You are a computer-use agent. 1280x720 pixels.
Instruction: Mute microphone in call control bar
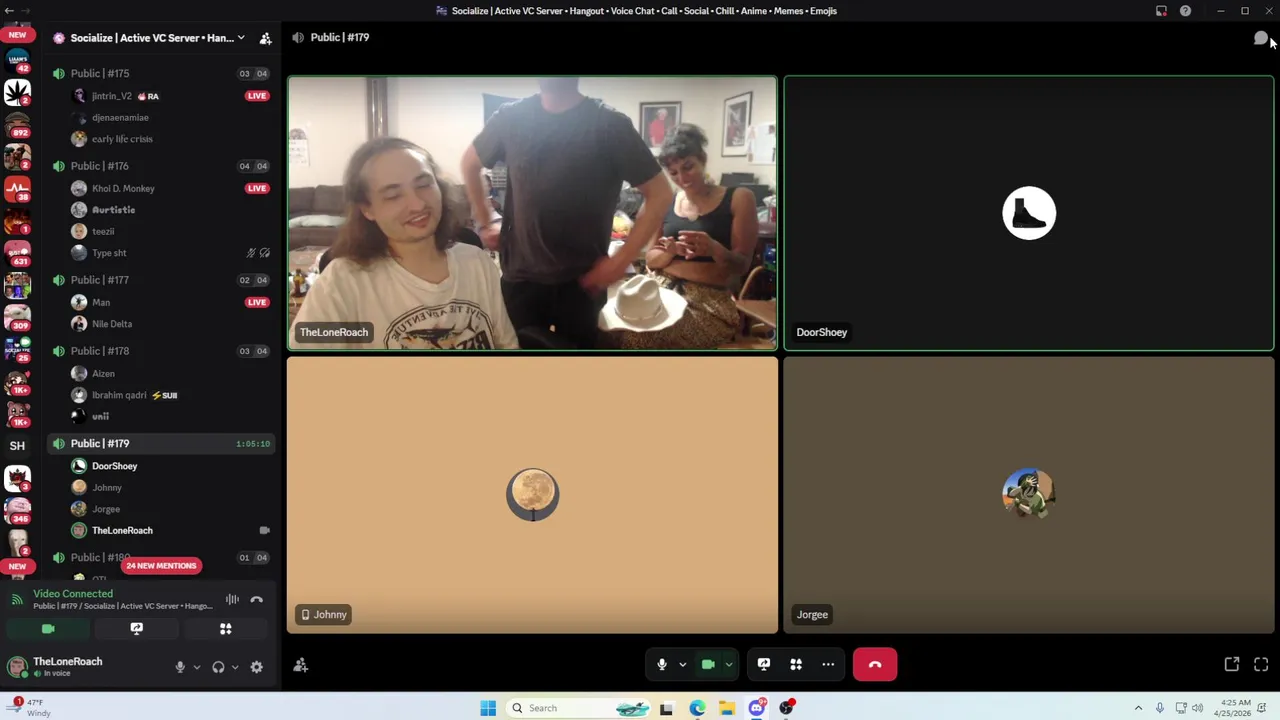click(x=661, y=664)
